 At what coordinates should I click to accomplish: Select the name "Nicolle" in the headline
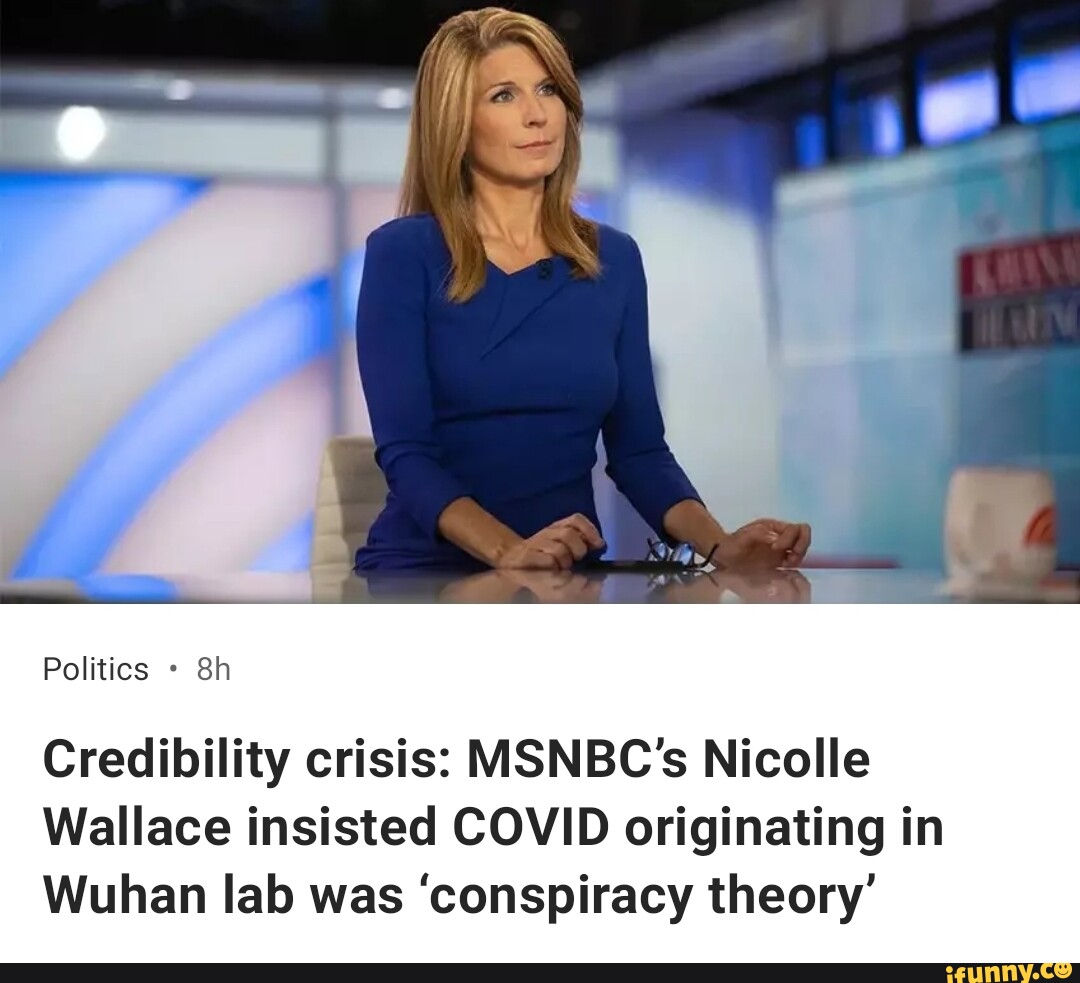point(787,758)
